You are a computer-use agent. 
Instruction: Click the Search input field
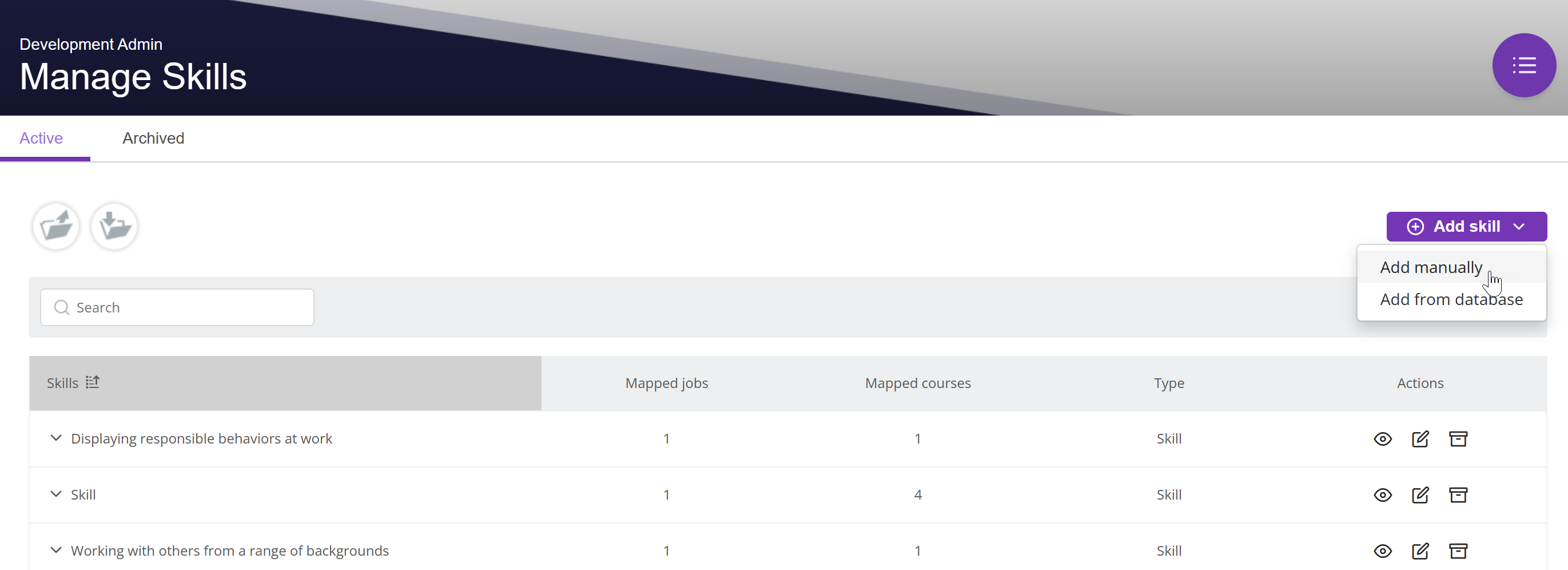coord(177,307)
